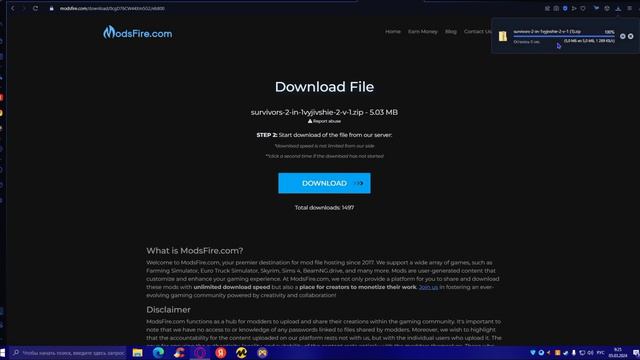Image resolution: width=640 pixels, height=360 pixels.
Task: Switch to Opera GX on the taskbar
Action: 200,353
